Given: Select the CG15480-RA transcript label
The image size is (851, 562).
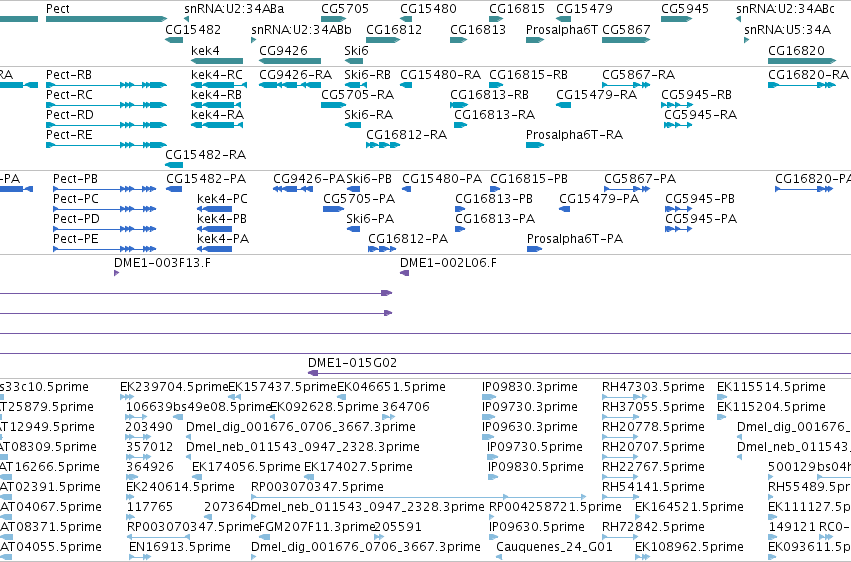Looking at the screenshot, I should tap(440, 74).
